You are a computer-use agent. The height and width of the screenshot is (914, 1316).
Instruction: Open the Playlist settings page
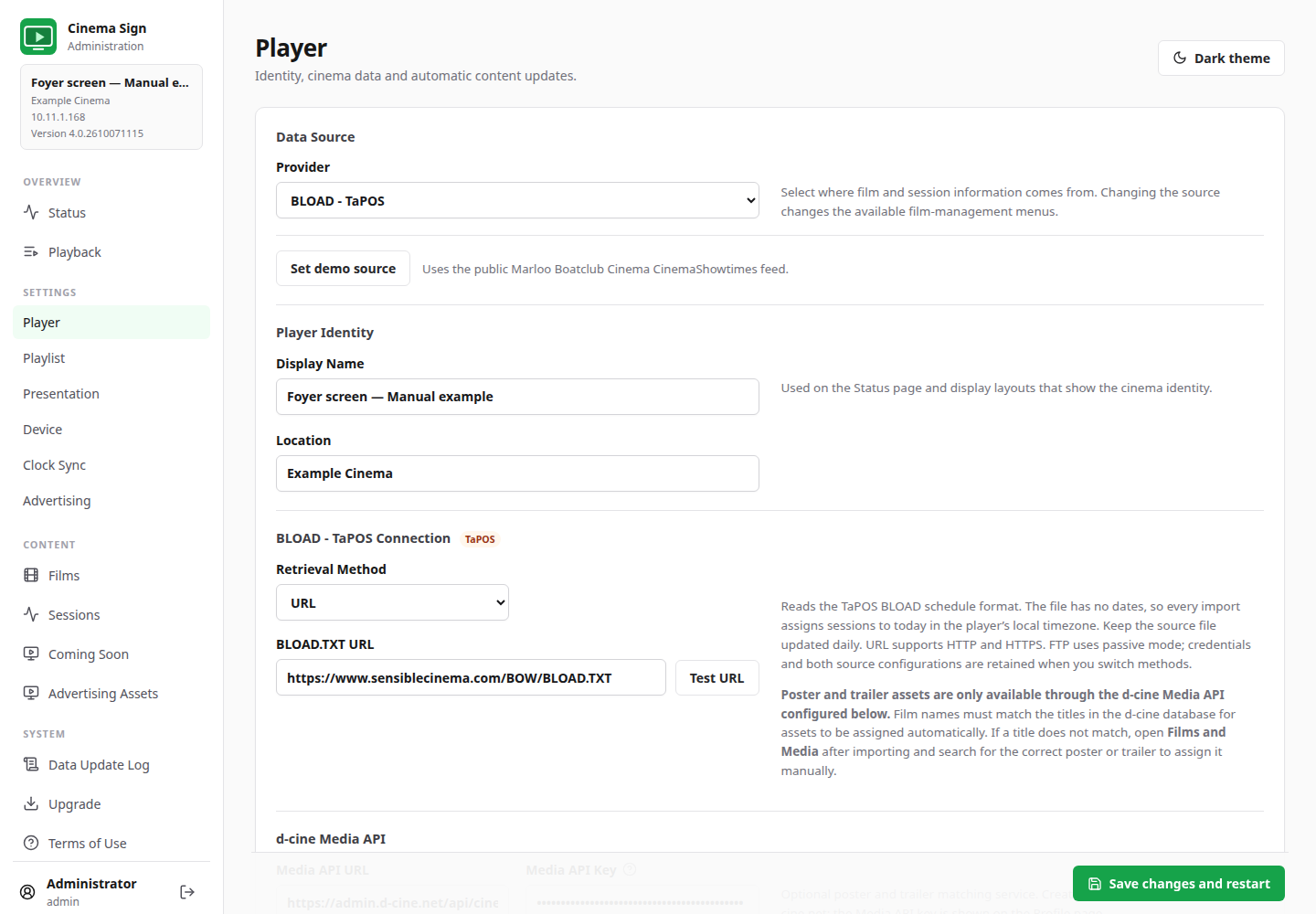[x=111, y=358]
